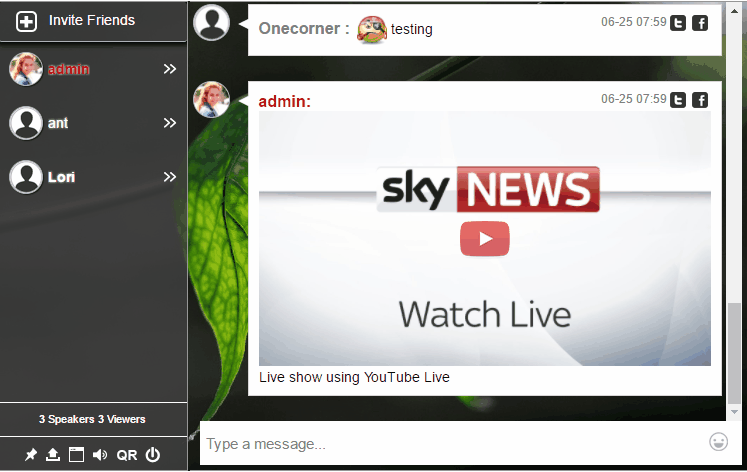Select the Lori username in sidebar
The height and width of the screenshot is (472, 747).
[x=61, y=177]
